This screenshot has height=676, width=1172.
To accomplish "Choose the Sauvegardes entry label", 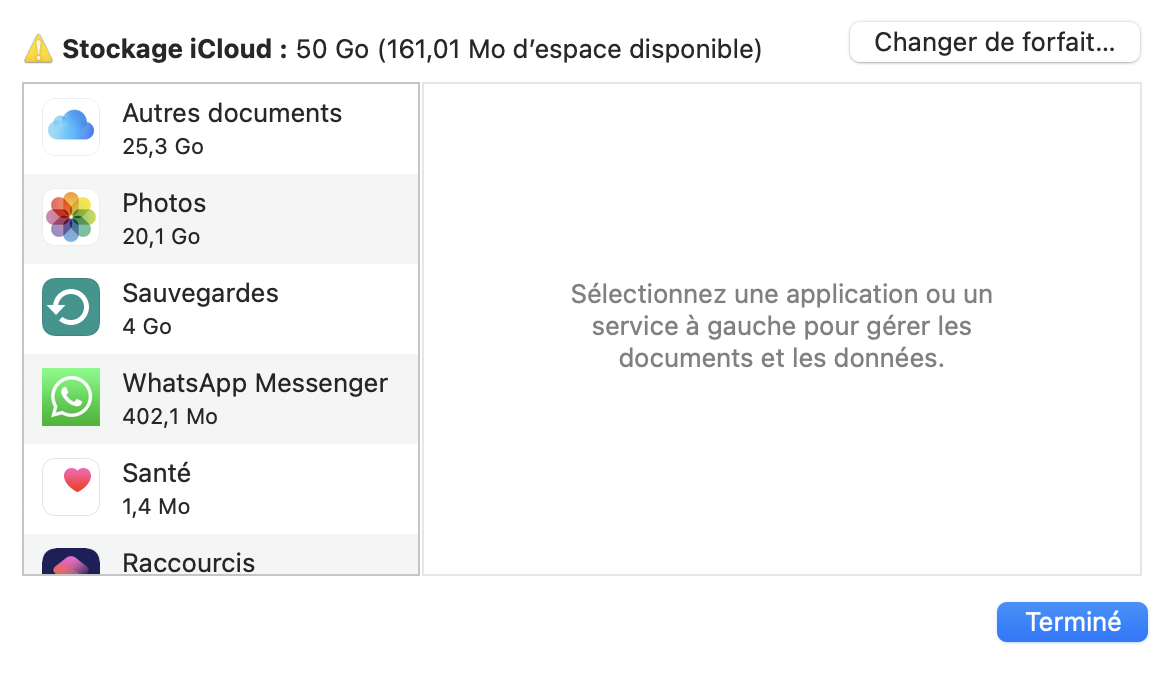I will click(x=200, y=294).
